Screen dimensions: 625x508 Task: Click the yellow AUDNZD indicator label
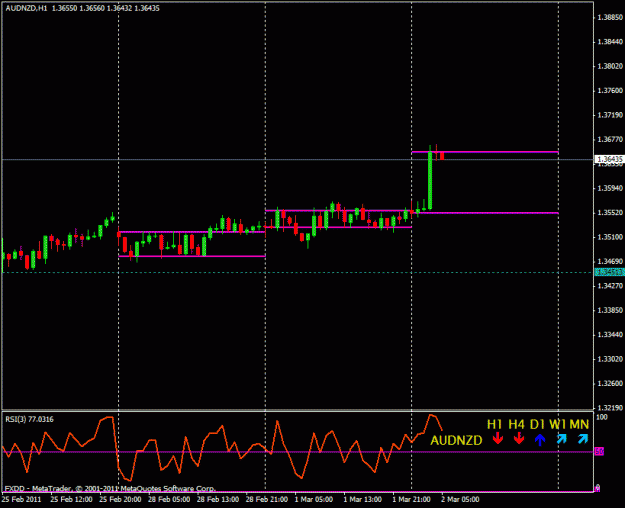pos(456,440)
